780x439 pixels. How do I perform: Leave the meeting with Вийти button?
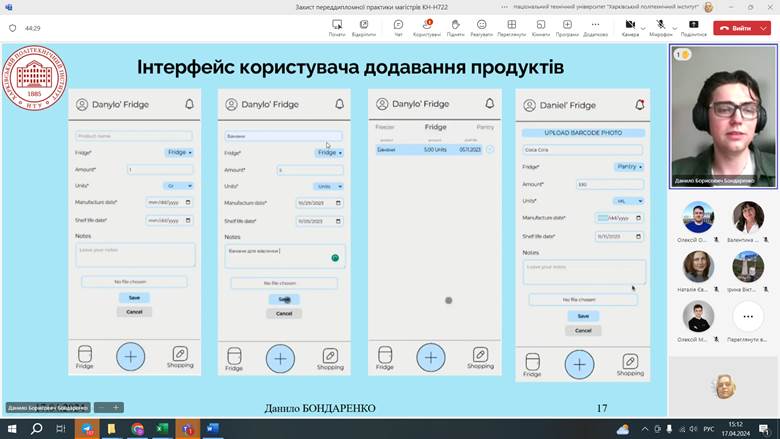coord(736,28)
